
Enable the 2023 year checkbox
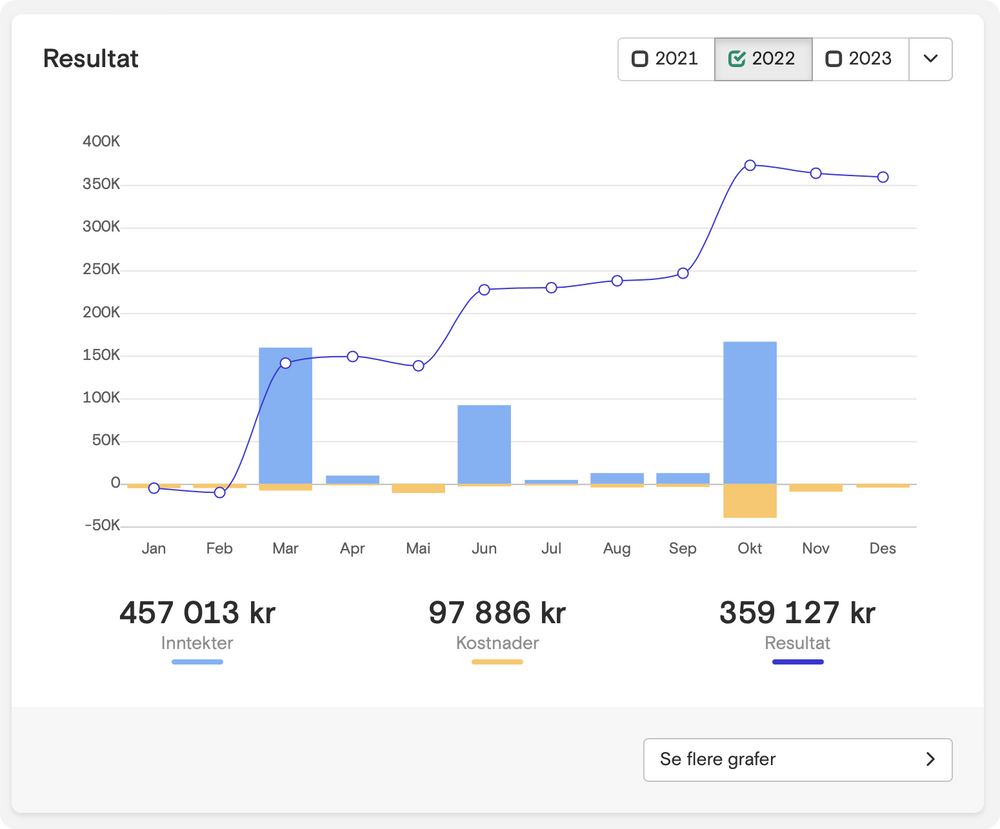pos(833,59)
